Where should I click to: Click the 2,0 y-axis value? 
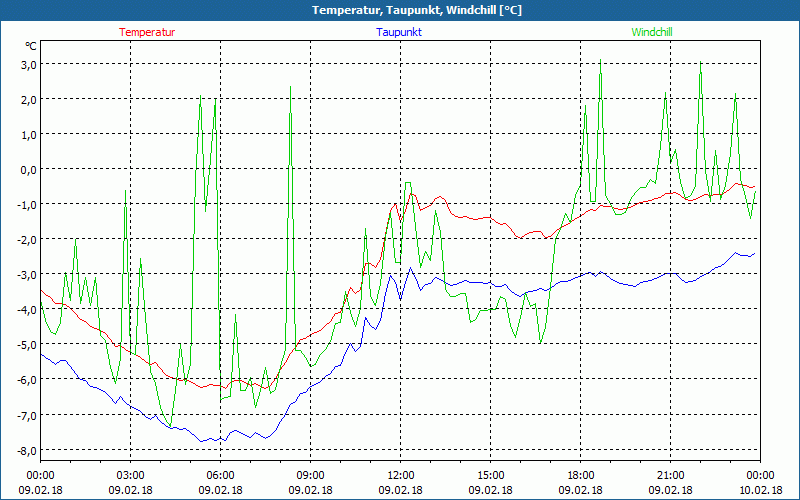pos(28,99)
